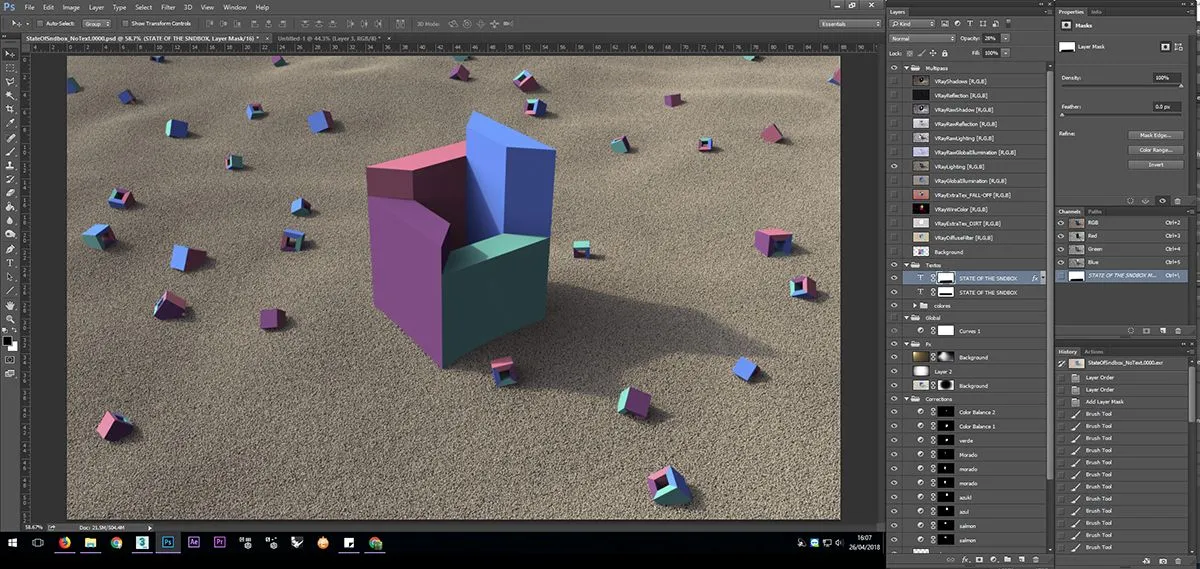Select the Eraser tool

tap(12, 193)
